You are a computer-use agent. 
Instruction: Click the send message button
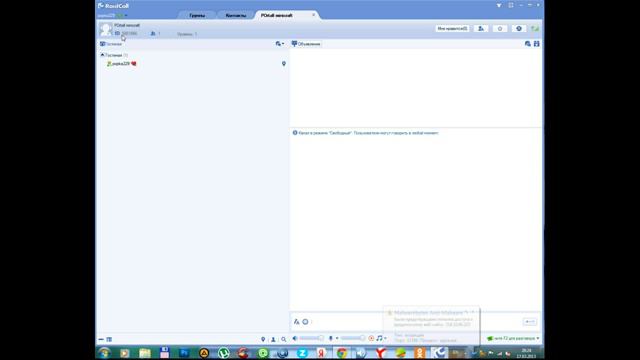coord(530,322)
